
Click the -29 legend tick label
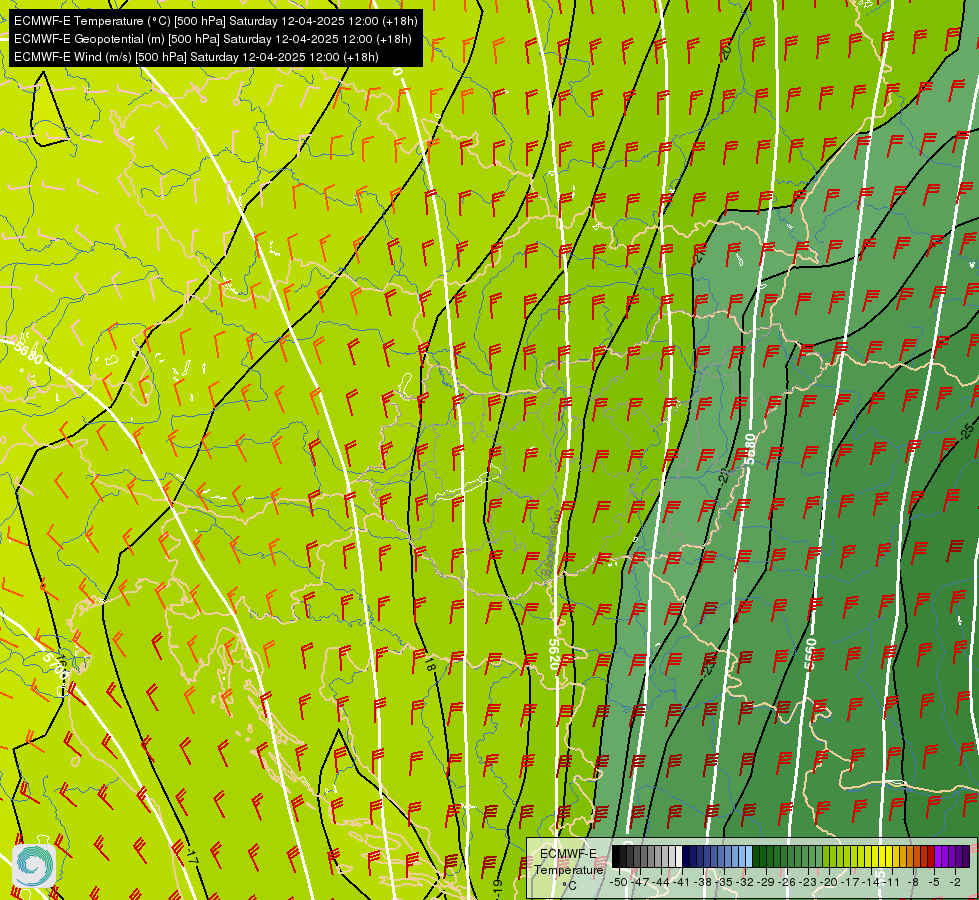coord(765,882)
